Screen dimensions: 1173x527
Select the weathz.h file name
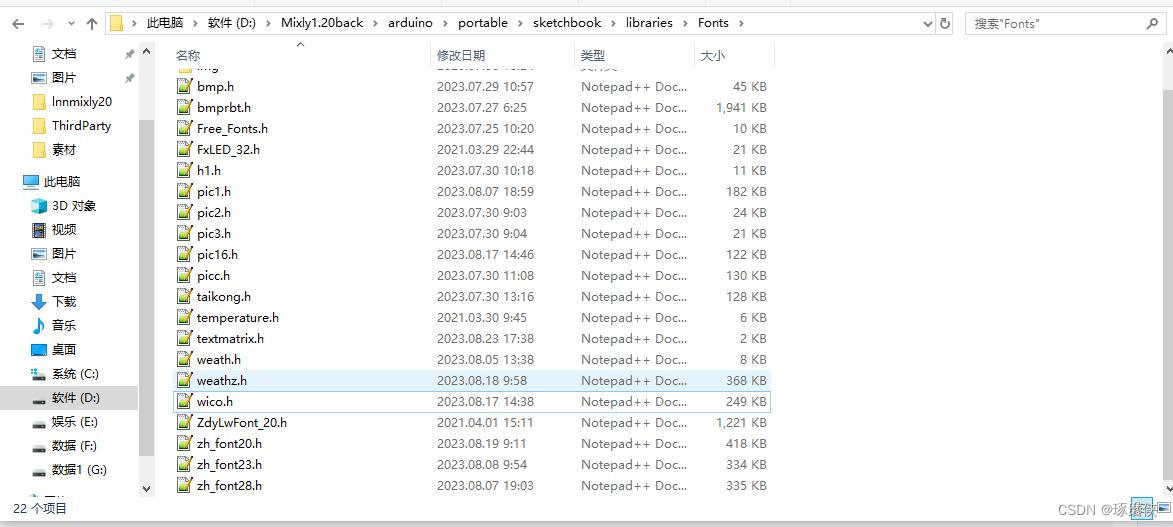coord(221,380)
